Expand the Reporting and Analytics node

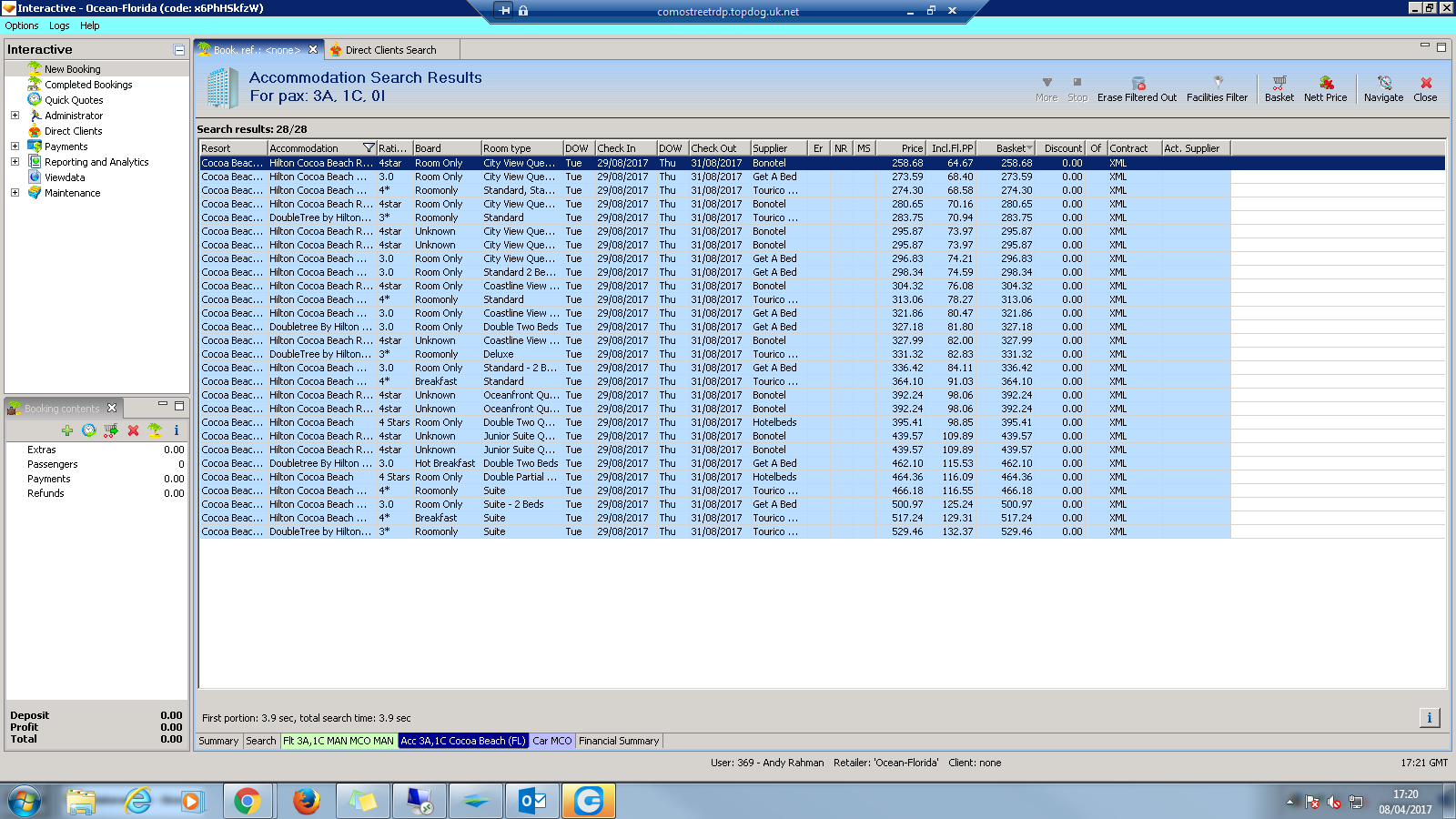(15, 162)
